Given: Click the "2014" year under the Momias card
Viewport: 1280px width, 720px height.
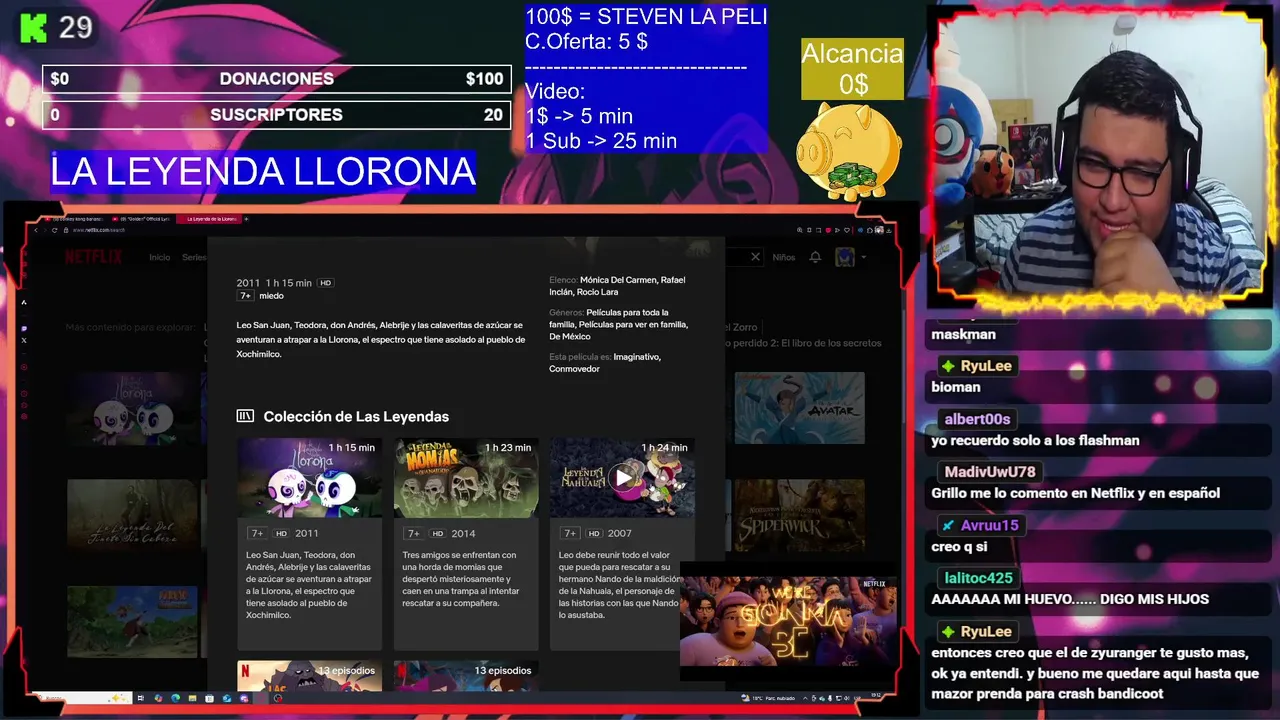Looking at the screenshot, I should pyautogui.click(x=463, y=534).
